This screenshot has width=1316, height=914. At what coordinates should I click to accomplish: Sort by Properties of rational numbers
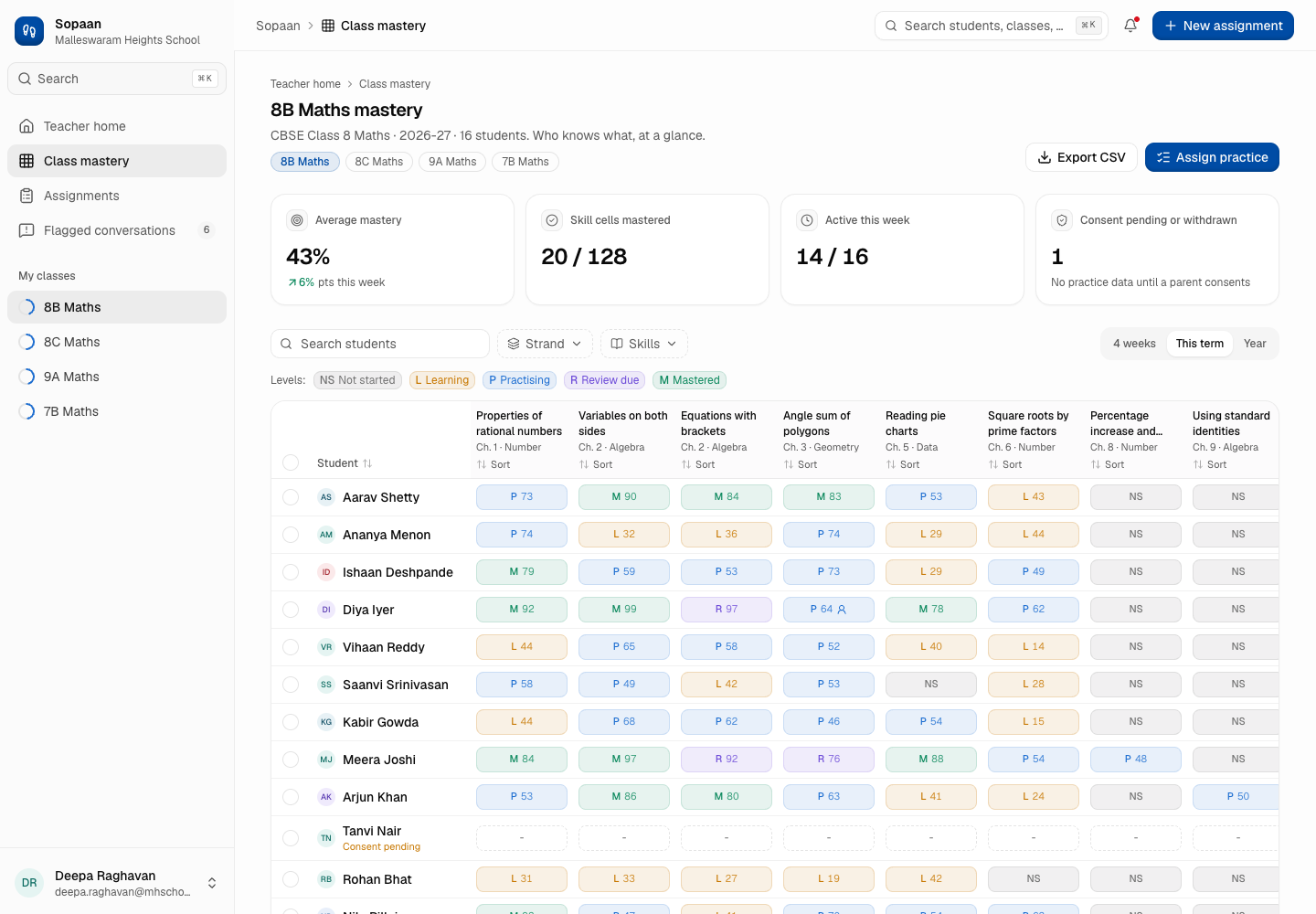coord(493,464)
